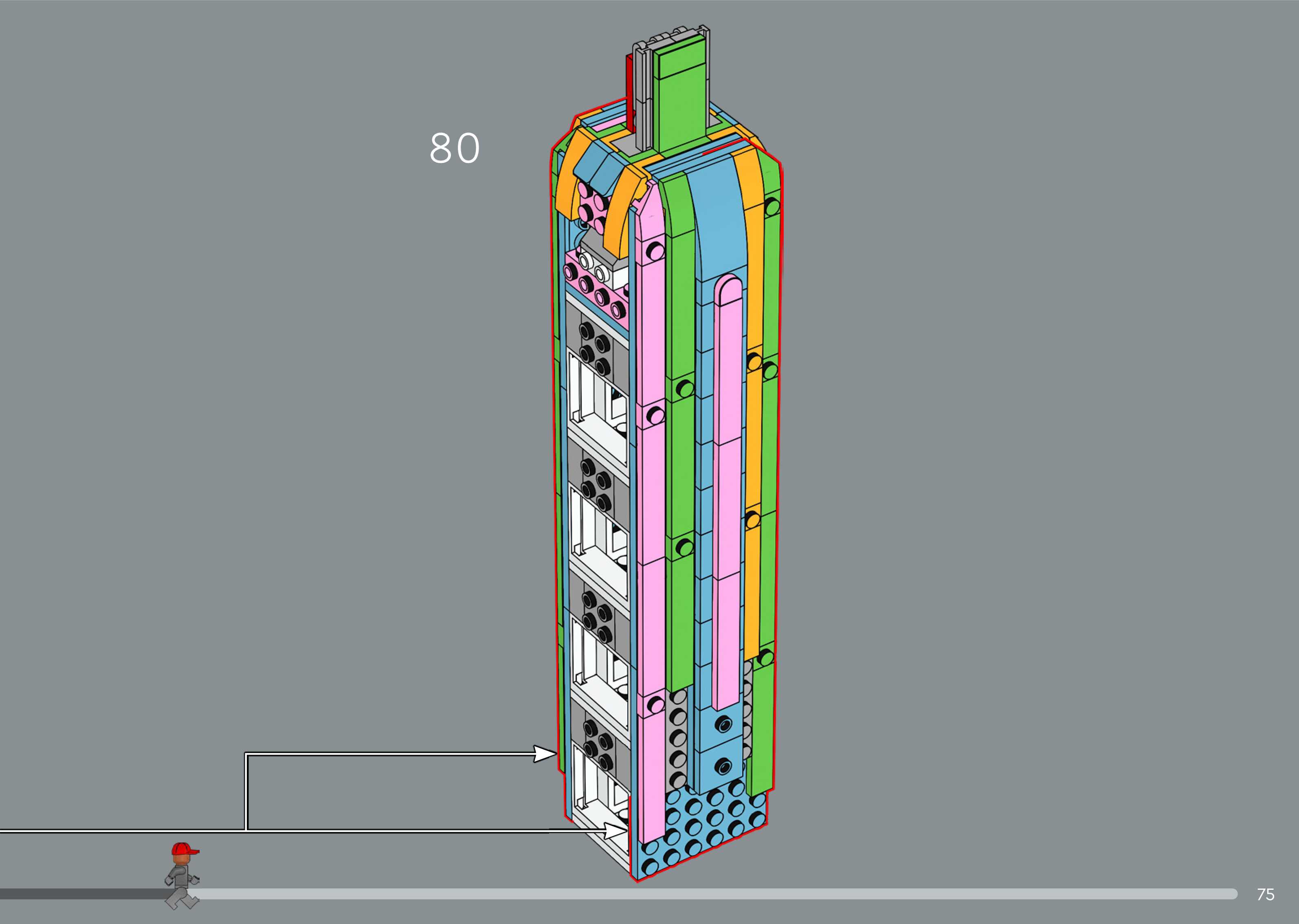Click the minifigure's red cap

click(183, 850)
